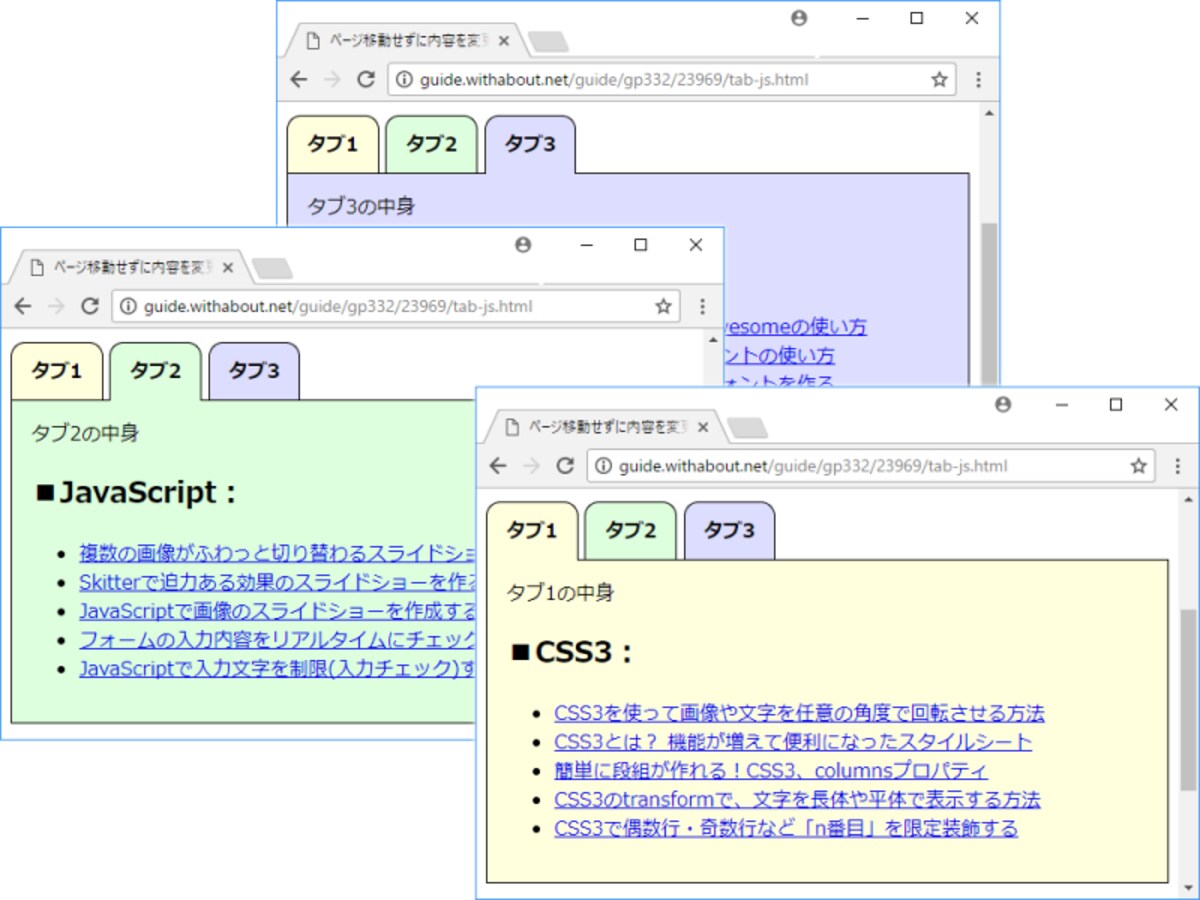Minimize the middle タブ2 browser window
1200x900 pixels.
[x=587, y=245]
